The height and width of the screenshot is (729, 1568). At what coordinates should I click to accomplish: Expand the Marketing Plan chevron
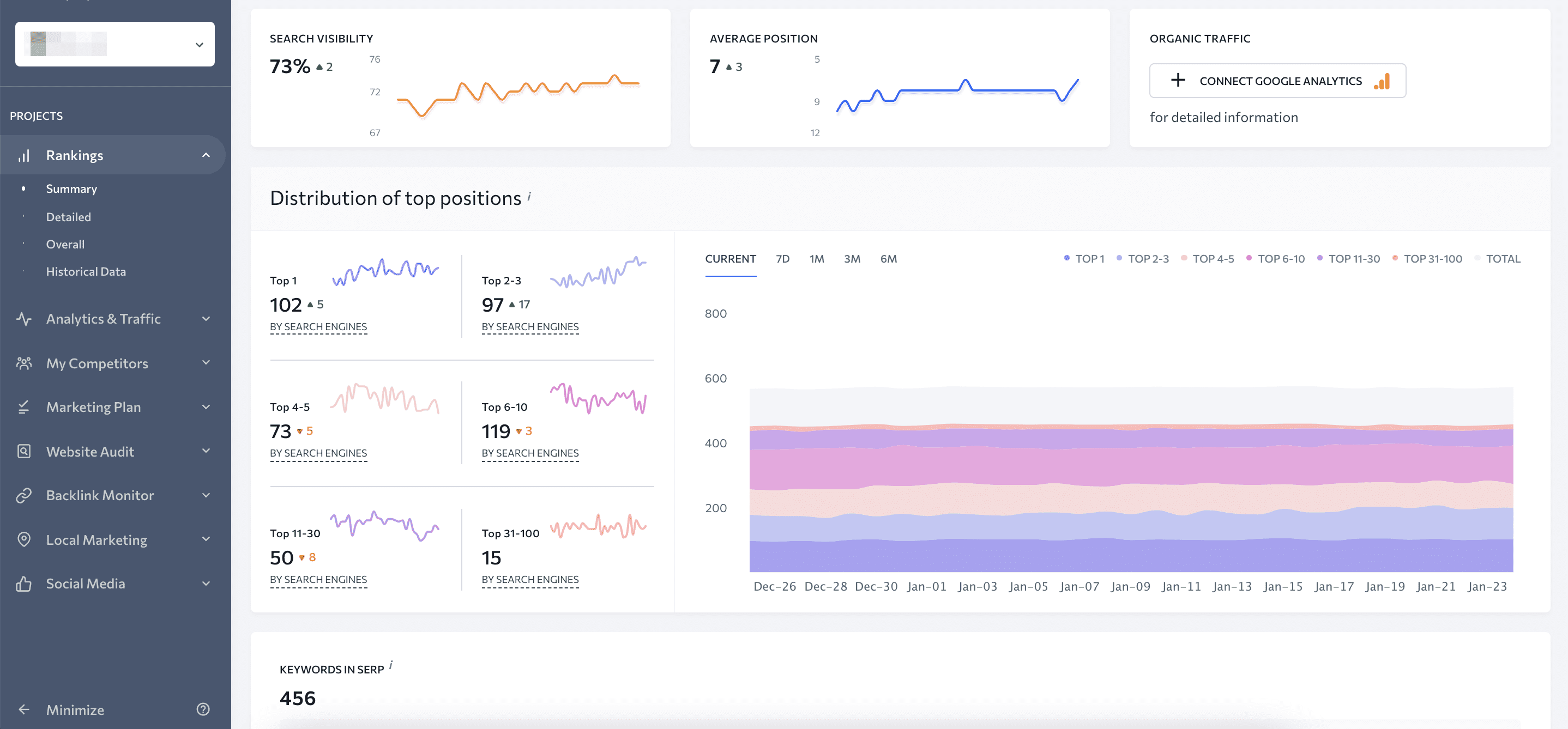coord(206,407)
